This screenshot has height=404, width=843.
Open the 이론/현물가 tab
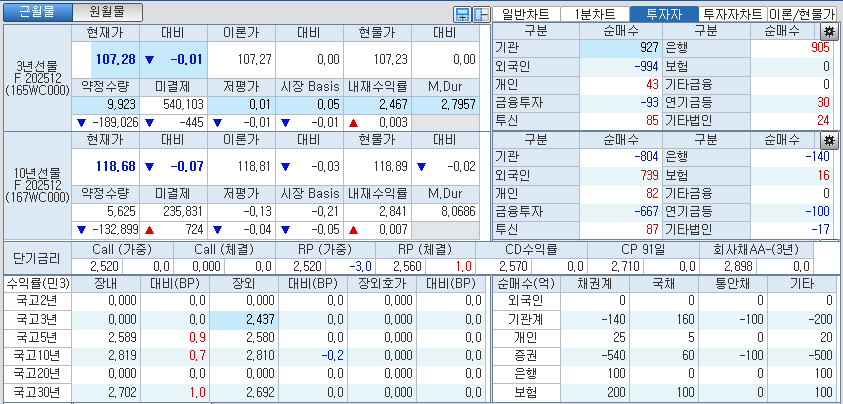[x=802, y=15]
